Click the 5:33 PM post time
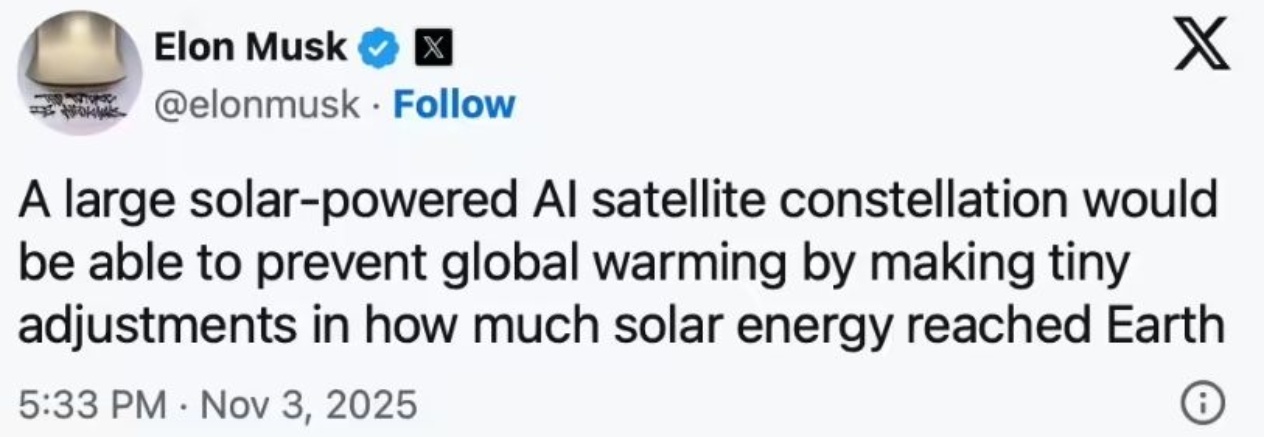This screenshot has width=1264, height=437. pyautogui.click(x=93, y=405)
